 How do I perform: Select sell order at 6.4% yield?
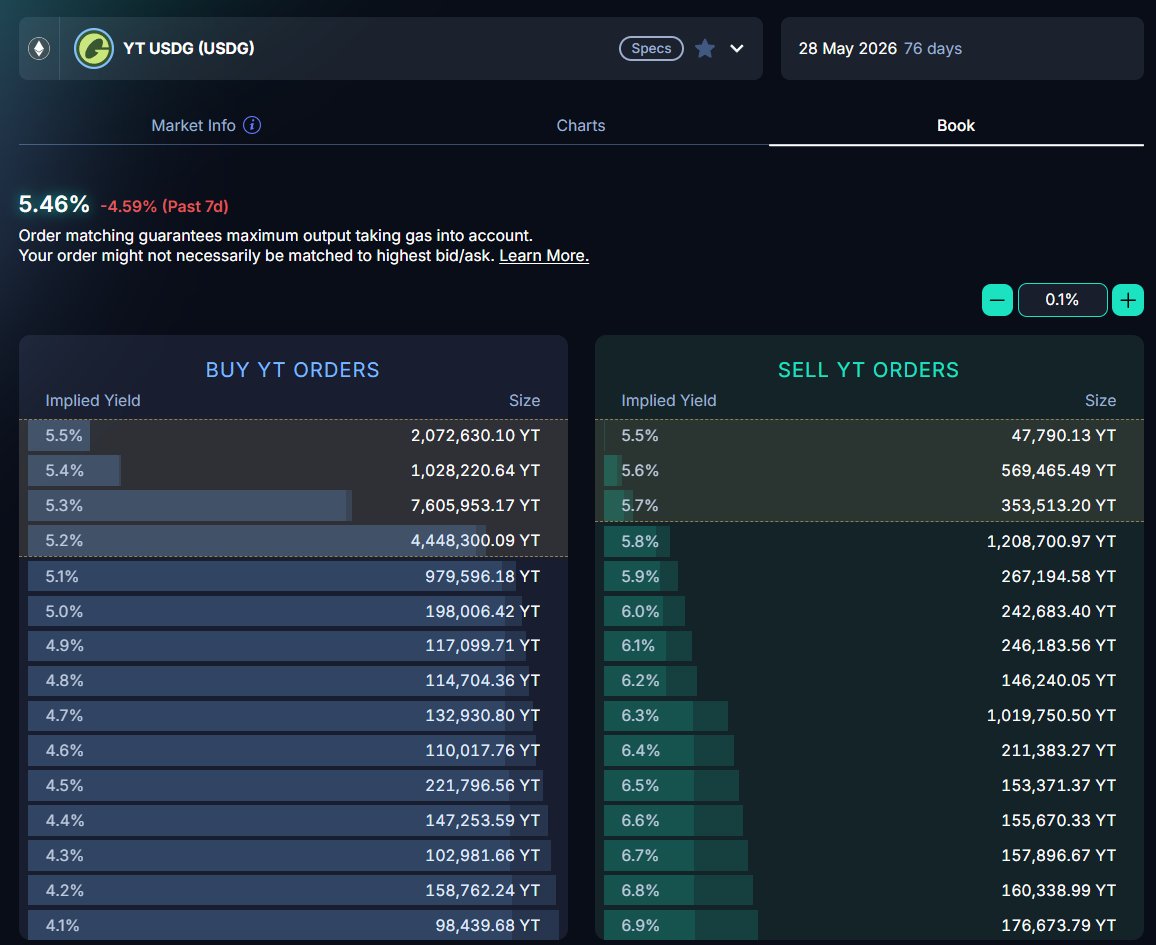tap(869, 750)
